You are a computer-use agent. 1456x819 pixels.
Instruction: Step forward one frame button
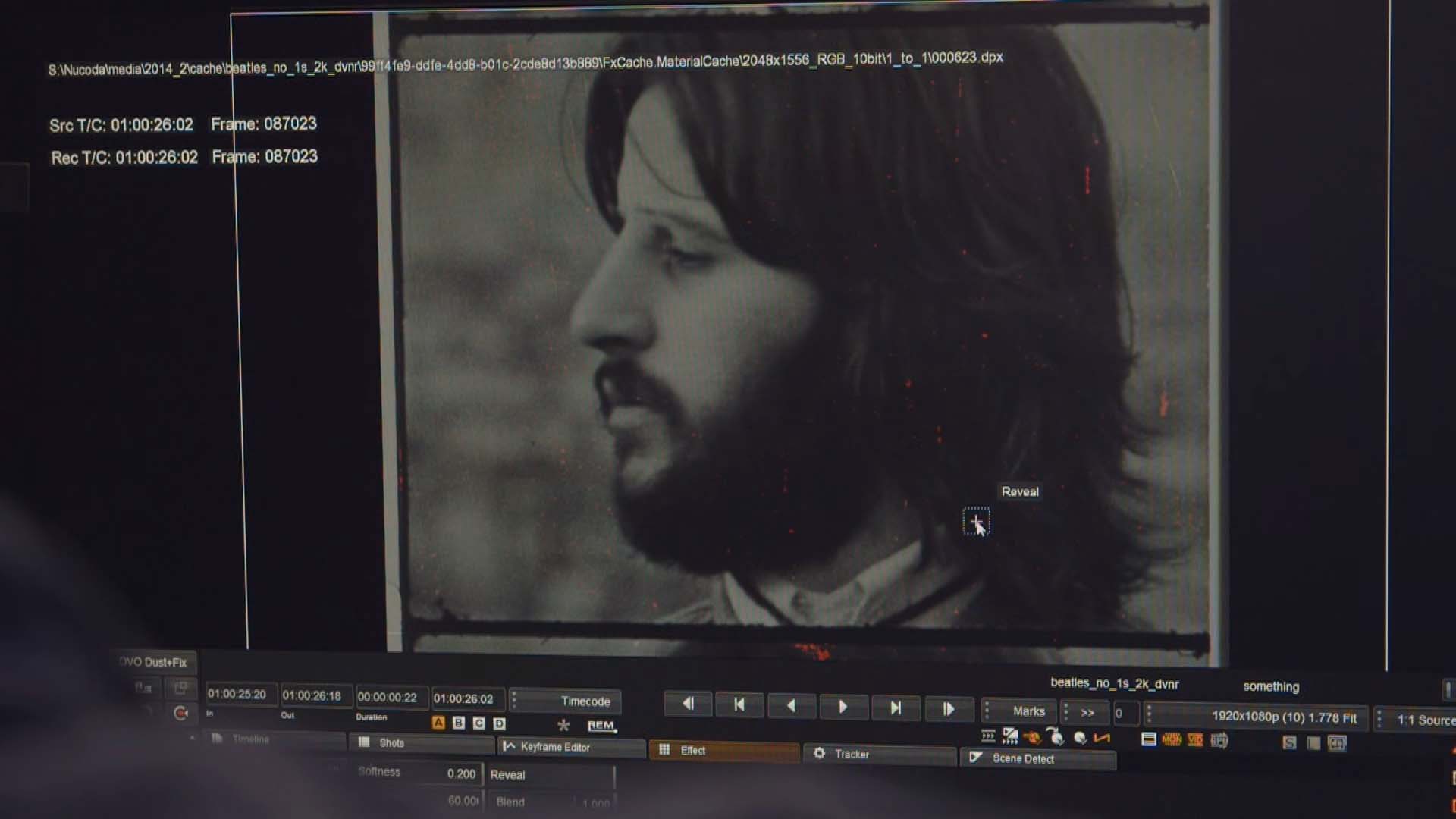[948, 708]
